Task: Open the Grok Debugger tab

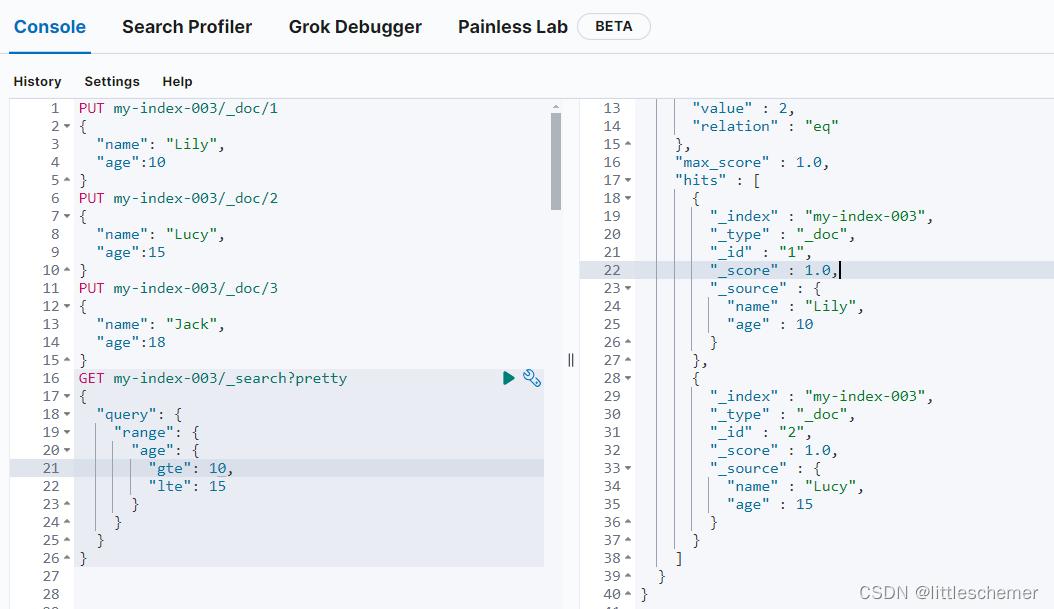Action: point(355,27)
